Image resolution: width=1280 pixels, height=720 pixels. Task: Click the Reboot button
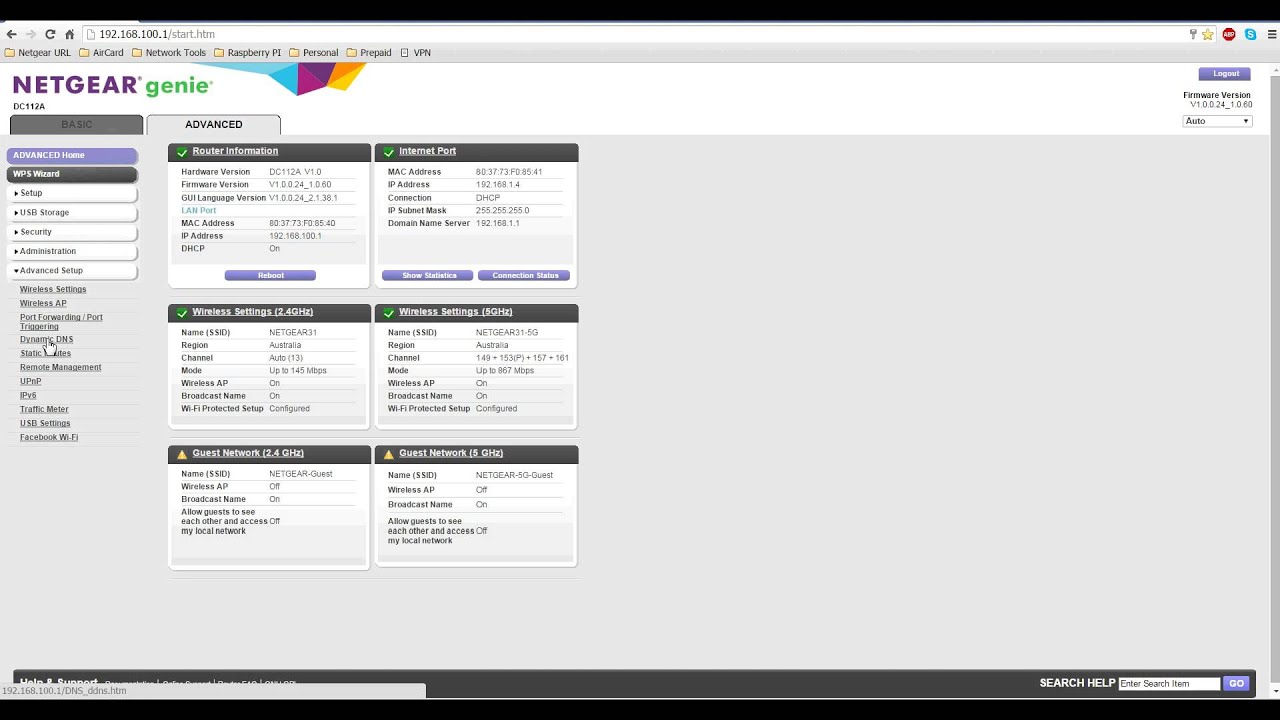270,276
